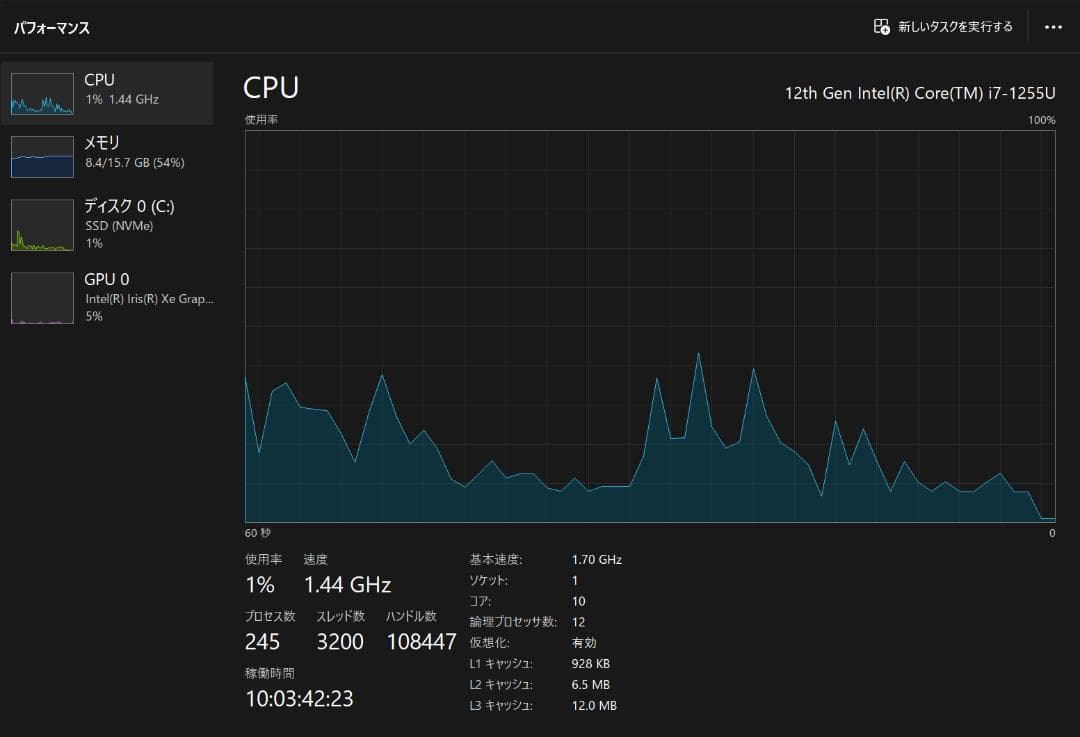Click the 仮想化 有効 status text
The width and height of the screenshot is (1080, 737).
point(584,643)
